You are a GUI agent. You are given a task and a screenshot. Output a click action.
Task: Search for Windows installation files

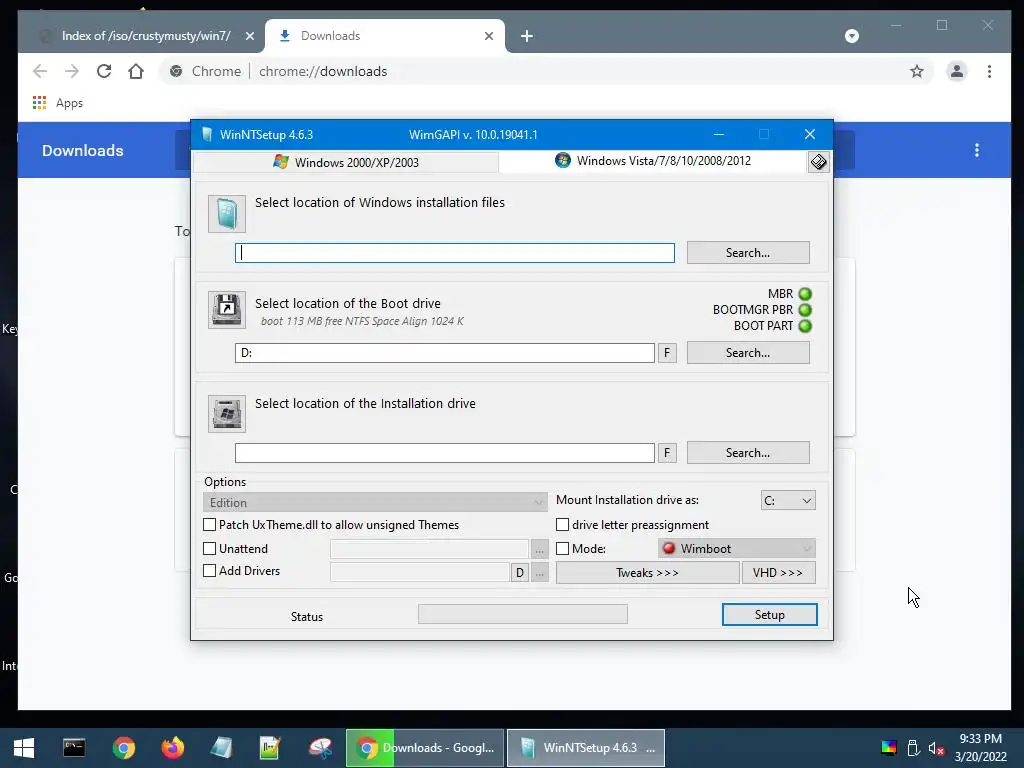(748, 253)
